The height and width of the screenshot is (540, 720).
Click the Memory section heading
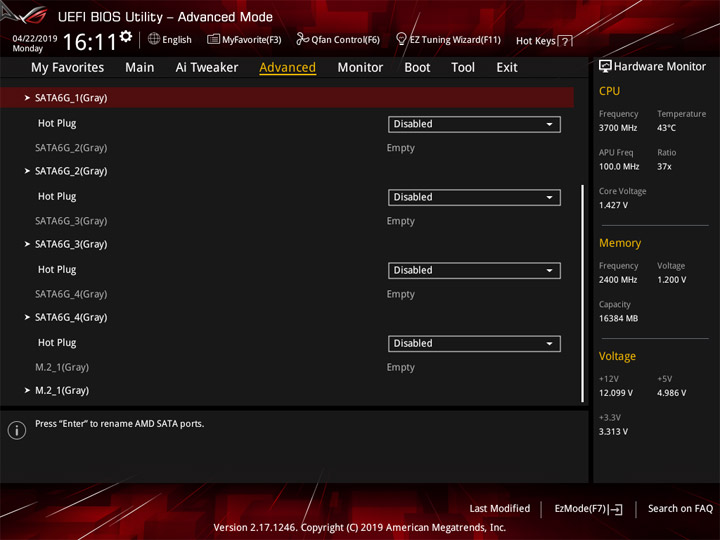(620, 243)
